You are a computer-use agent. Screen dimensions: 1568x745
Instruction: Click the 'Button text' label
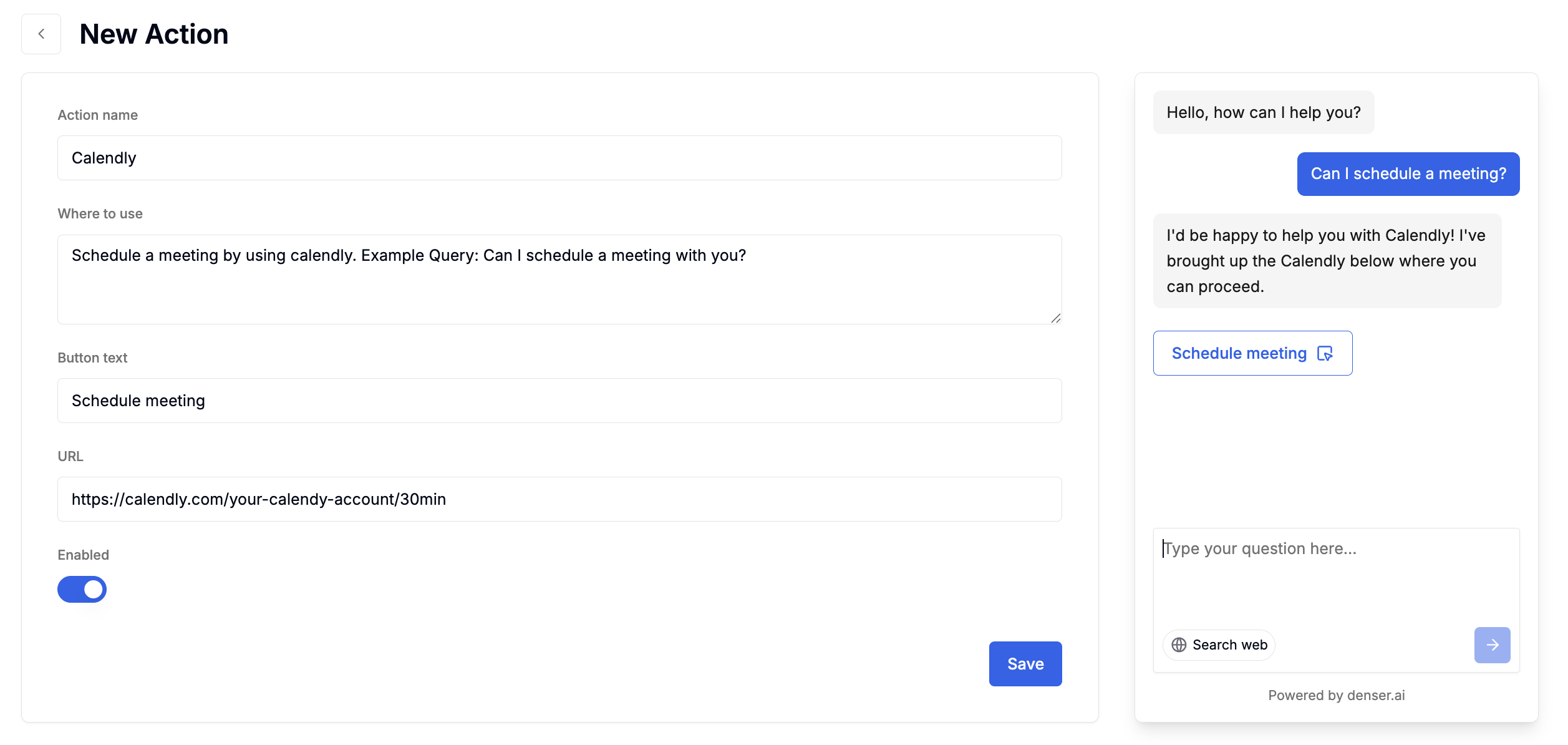(x=92, y=358)
